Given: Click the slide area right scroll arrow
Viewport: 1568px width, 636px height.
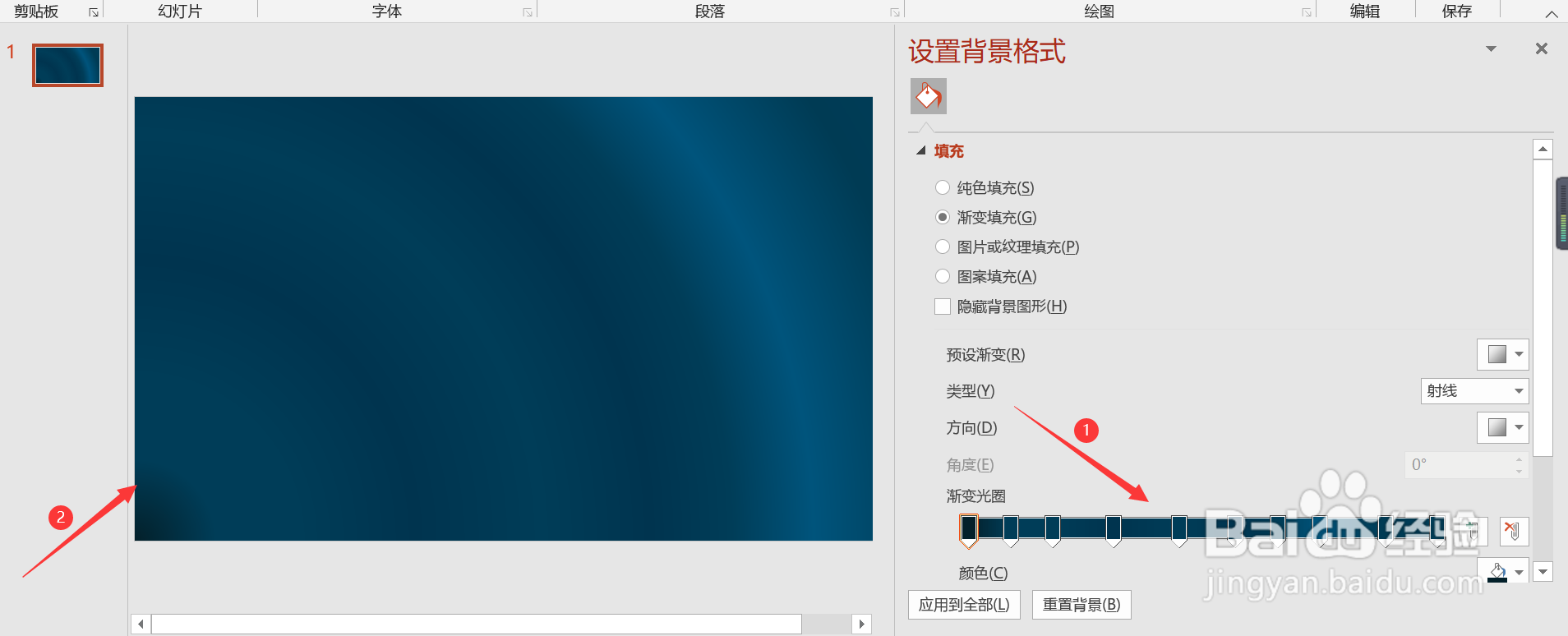Looking at the screenshot, I should pyautogui.click(x=861, y=624).
